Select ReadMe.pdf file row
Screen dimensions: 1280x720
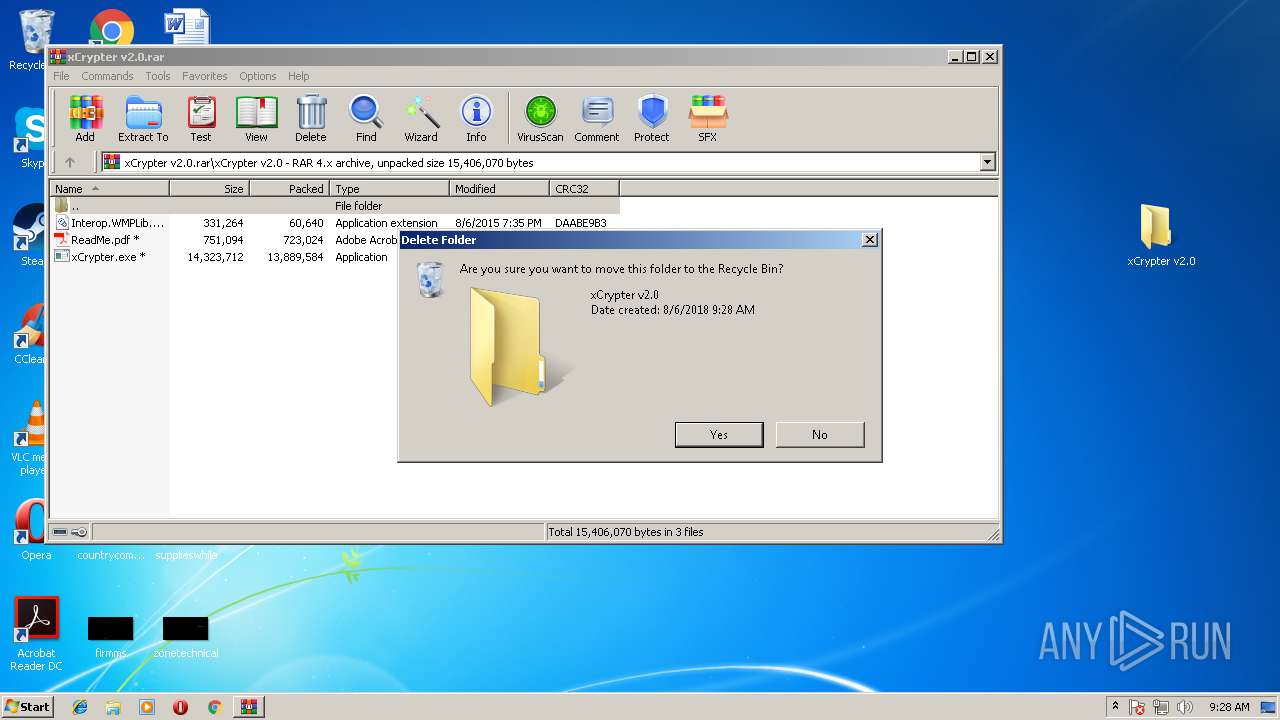click(225, 240)
